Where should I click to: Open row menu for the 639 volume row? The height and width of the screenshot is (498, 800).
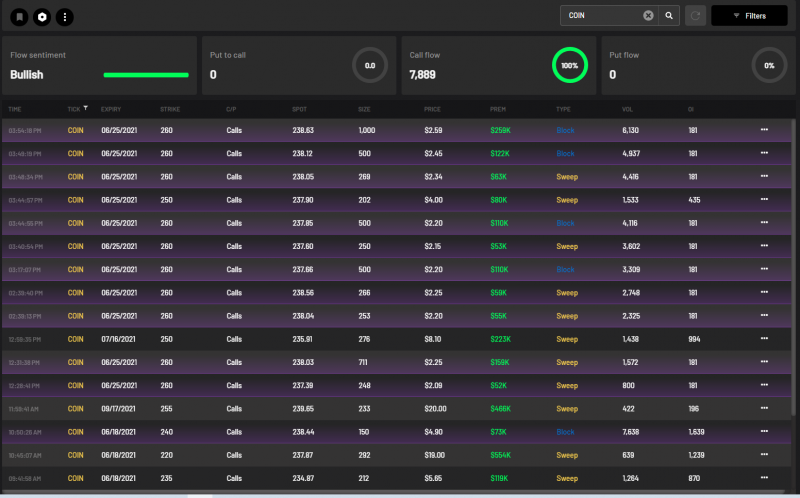coord(764,455)
